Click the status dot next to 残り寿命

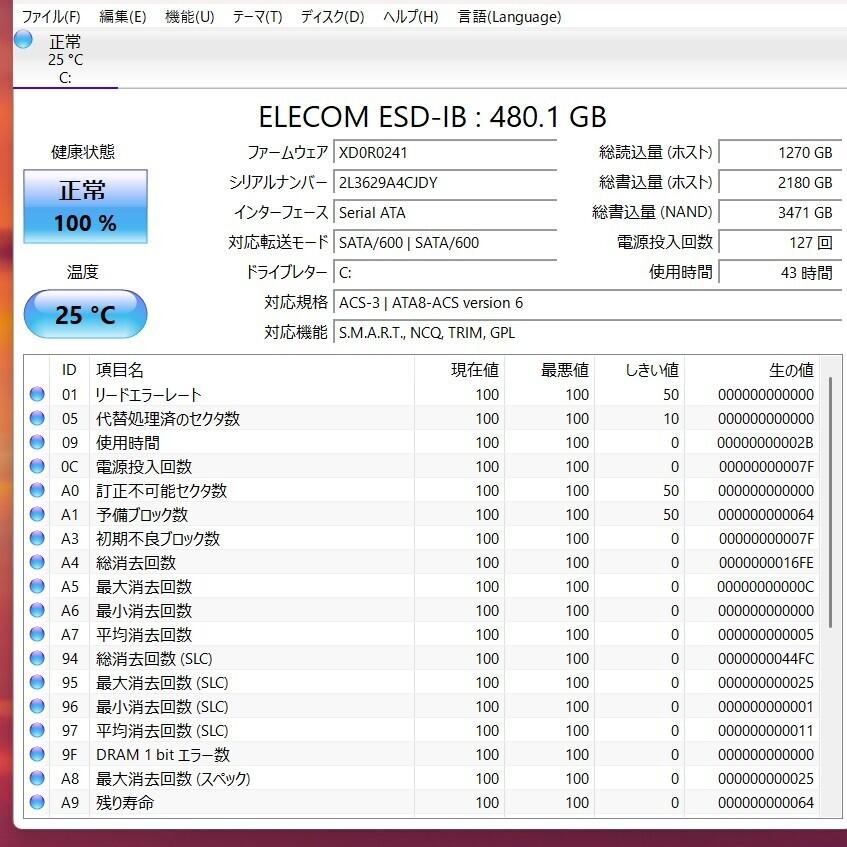pyautogui.click(x=37, y=803)
